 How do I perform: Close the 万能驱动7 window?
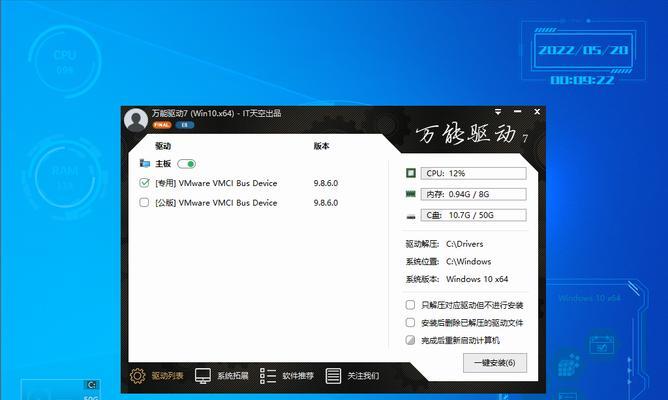[537, 112]
